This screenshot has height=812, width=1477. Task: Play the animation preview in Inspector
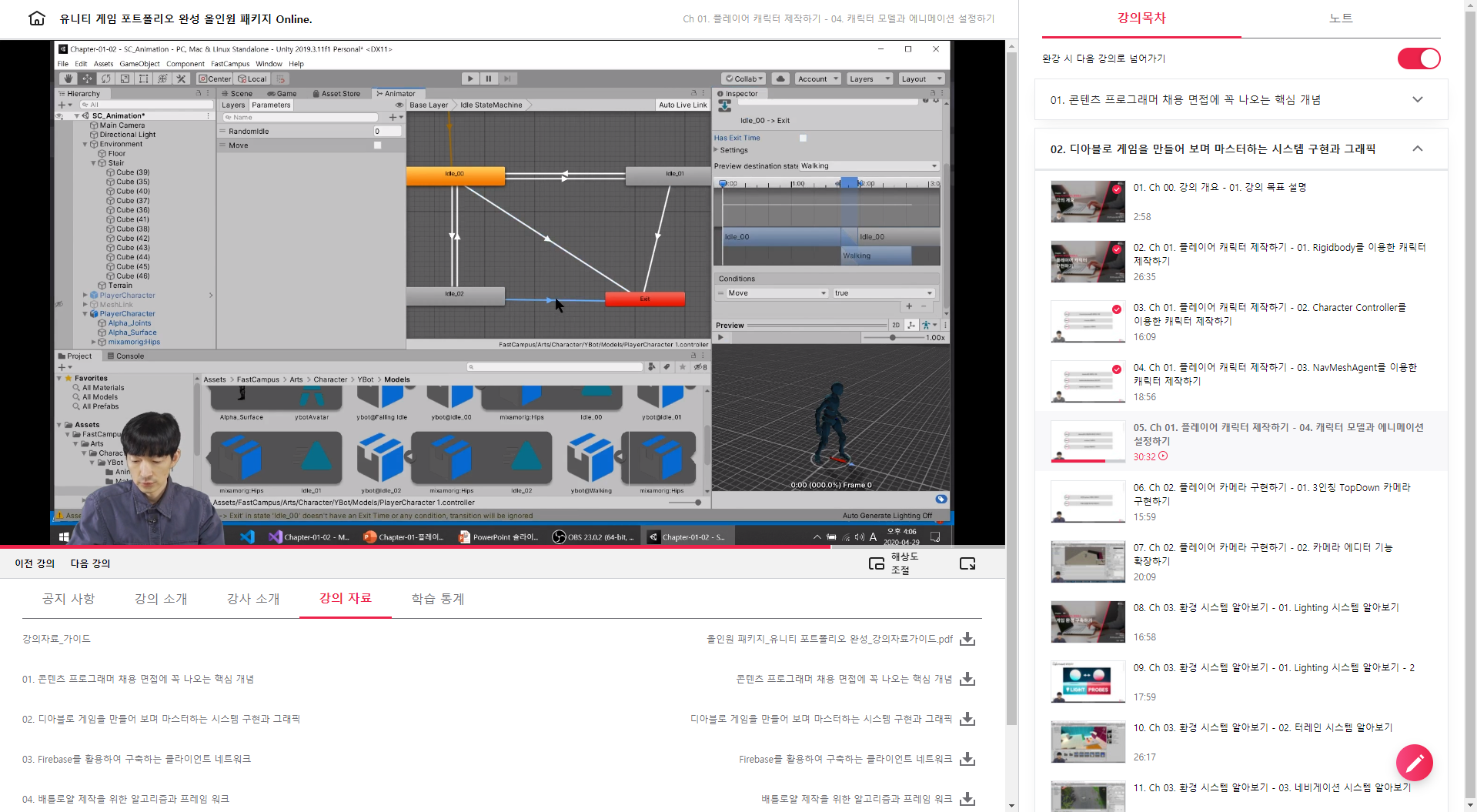[x=721, y=337]
